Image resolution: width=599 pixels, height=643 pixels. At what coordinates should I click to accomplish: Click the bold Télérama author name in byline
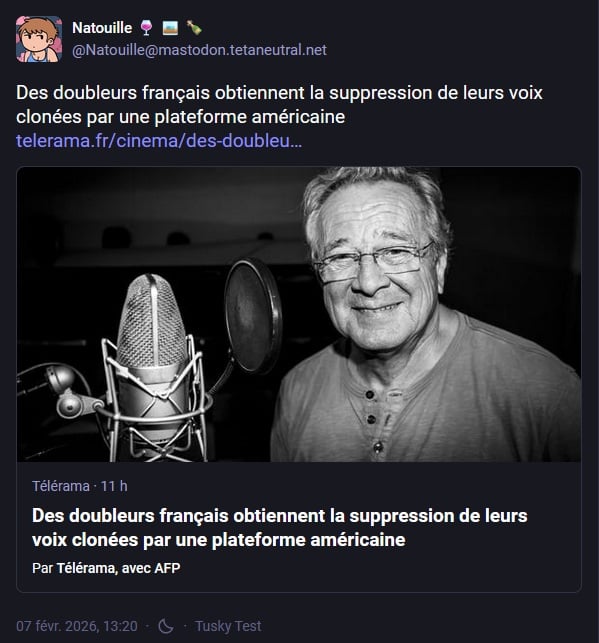point(85,568)
